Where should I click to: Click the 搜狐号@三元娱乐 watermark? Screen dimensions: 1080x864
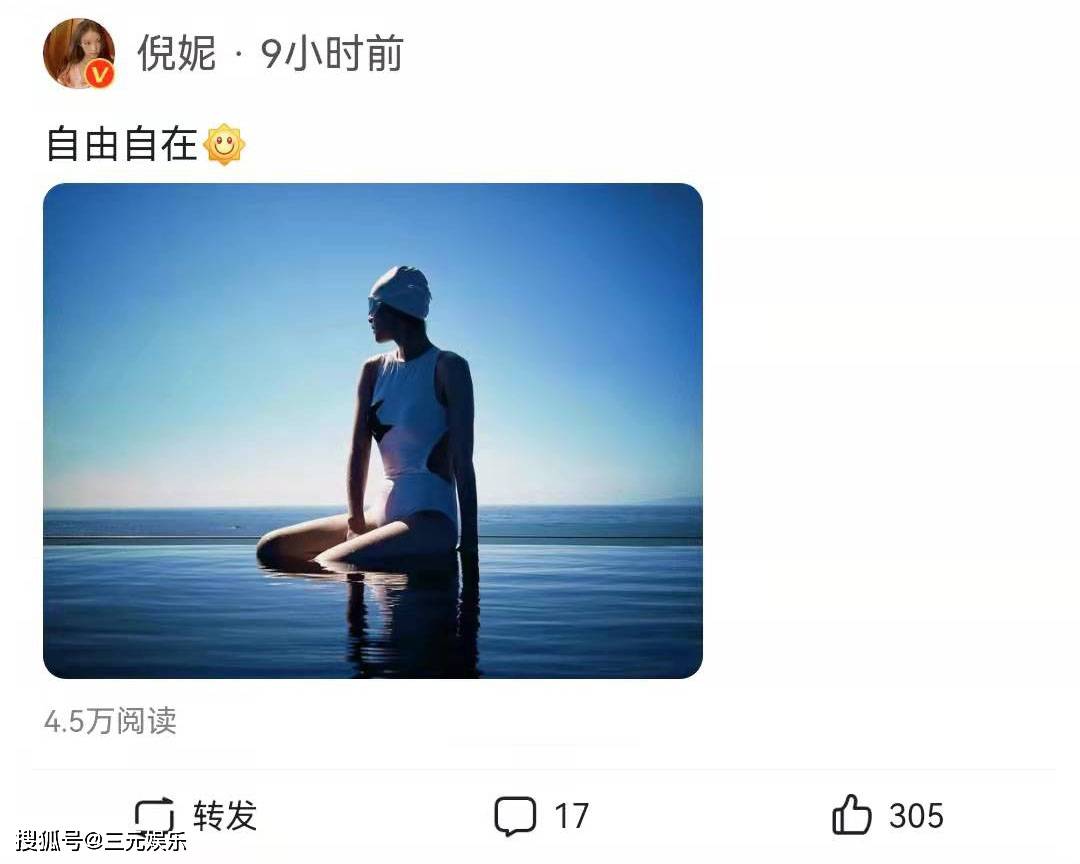coord(101,841)
